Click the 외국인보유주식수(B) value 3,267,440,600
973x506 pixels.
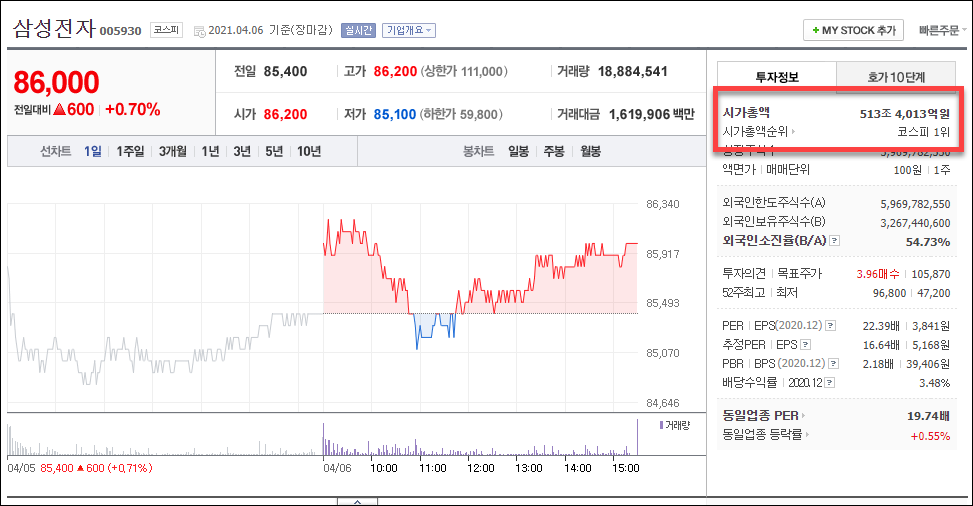tap(915, 223)
